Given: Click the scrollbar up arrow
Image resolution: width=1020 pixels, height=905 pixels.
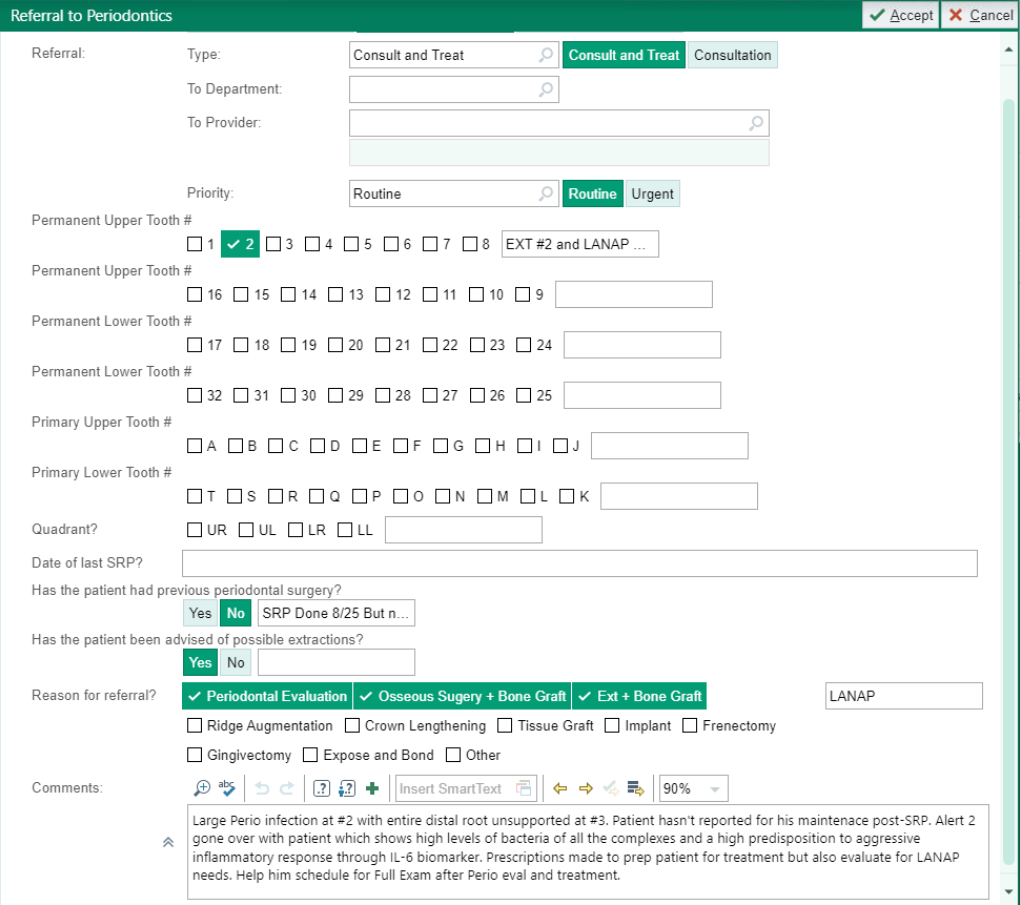Looking at the screenshot, I should click(x=1008, y=50).
